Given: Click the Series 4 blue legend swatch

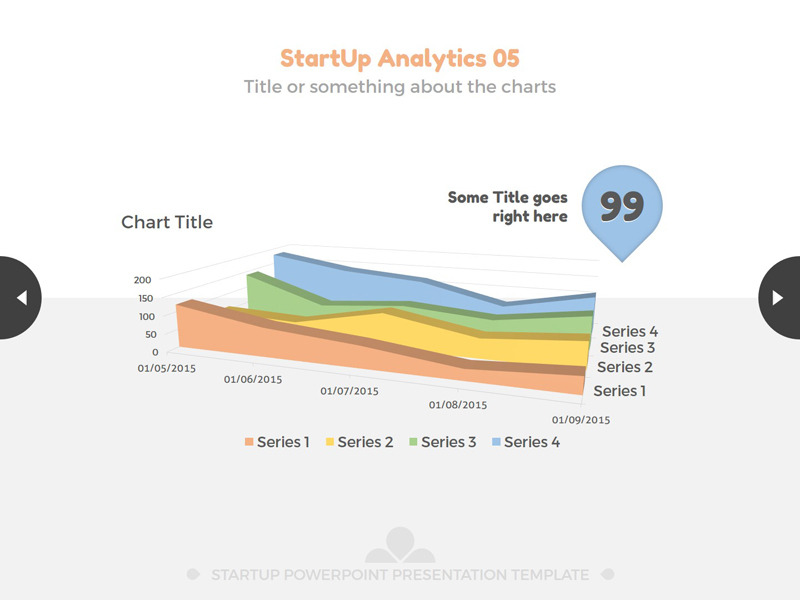Looking at the screenshot, I should 494,442.
